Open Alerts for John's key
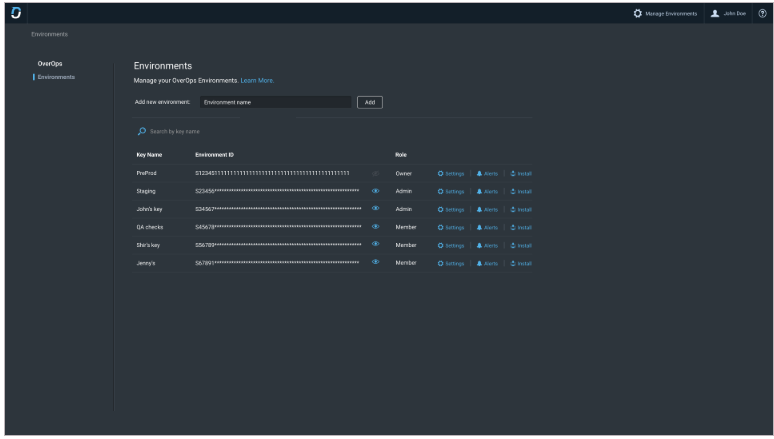 (x=487, y=210)
